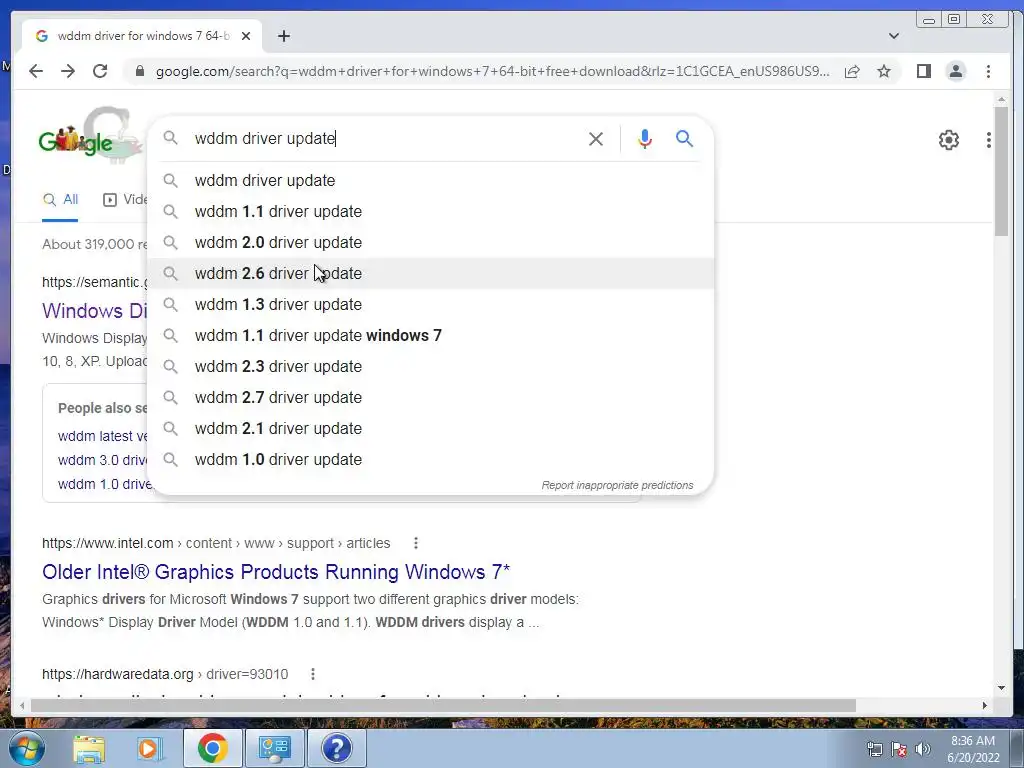Open Google quick settings gear
Viewport: 1024px width, 768px height.
point(948,140)
